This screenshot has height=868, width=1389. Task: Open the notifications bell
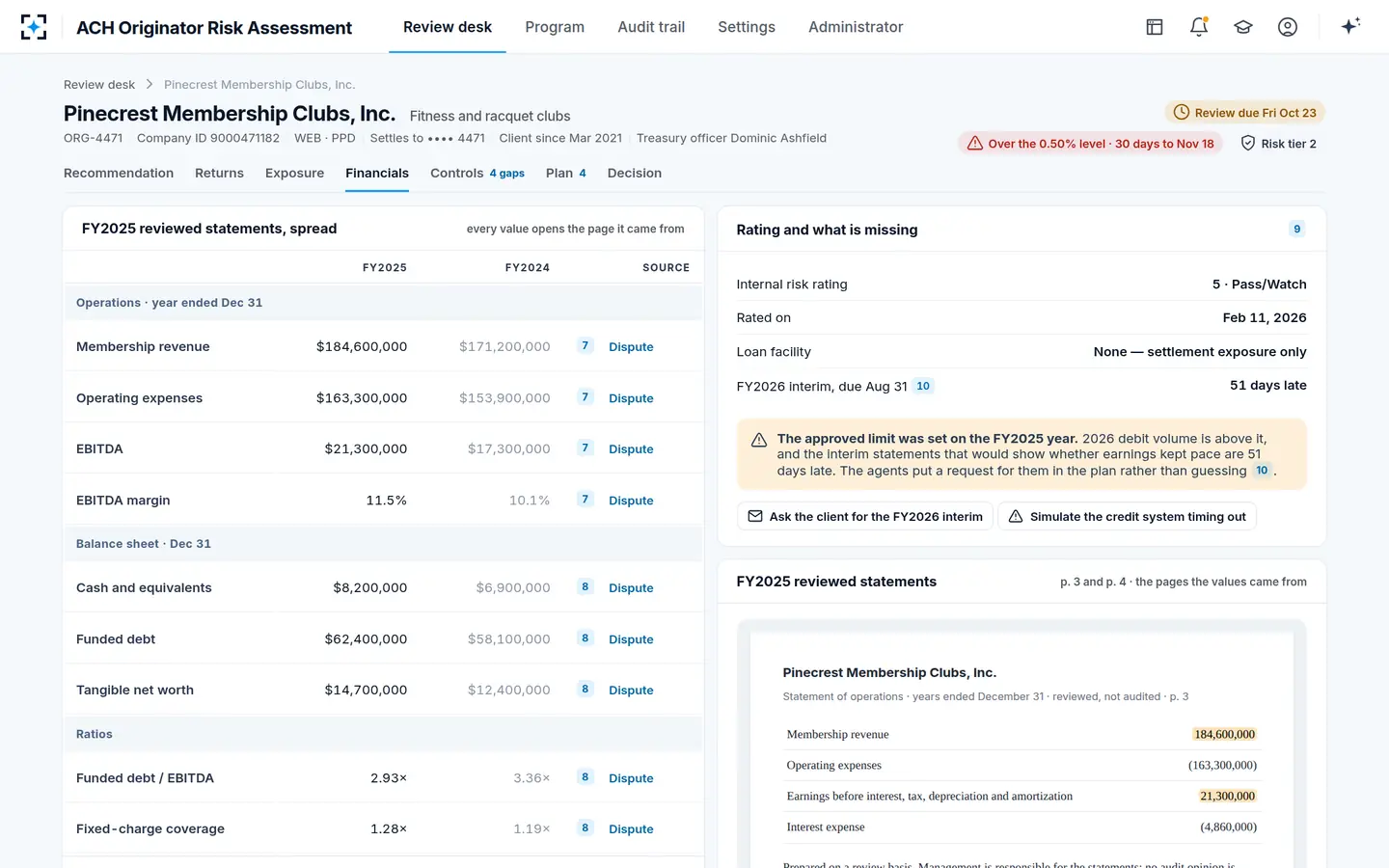1199,27
